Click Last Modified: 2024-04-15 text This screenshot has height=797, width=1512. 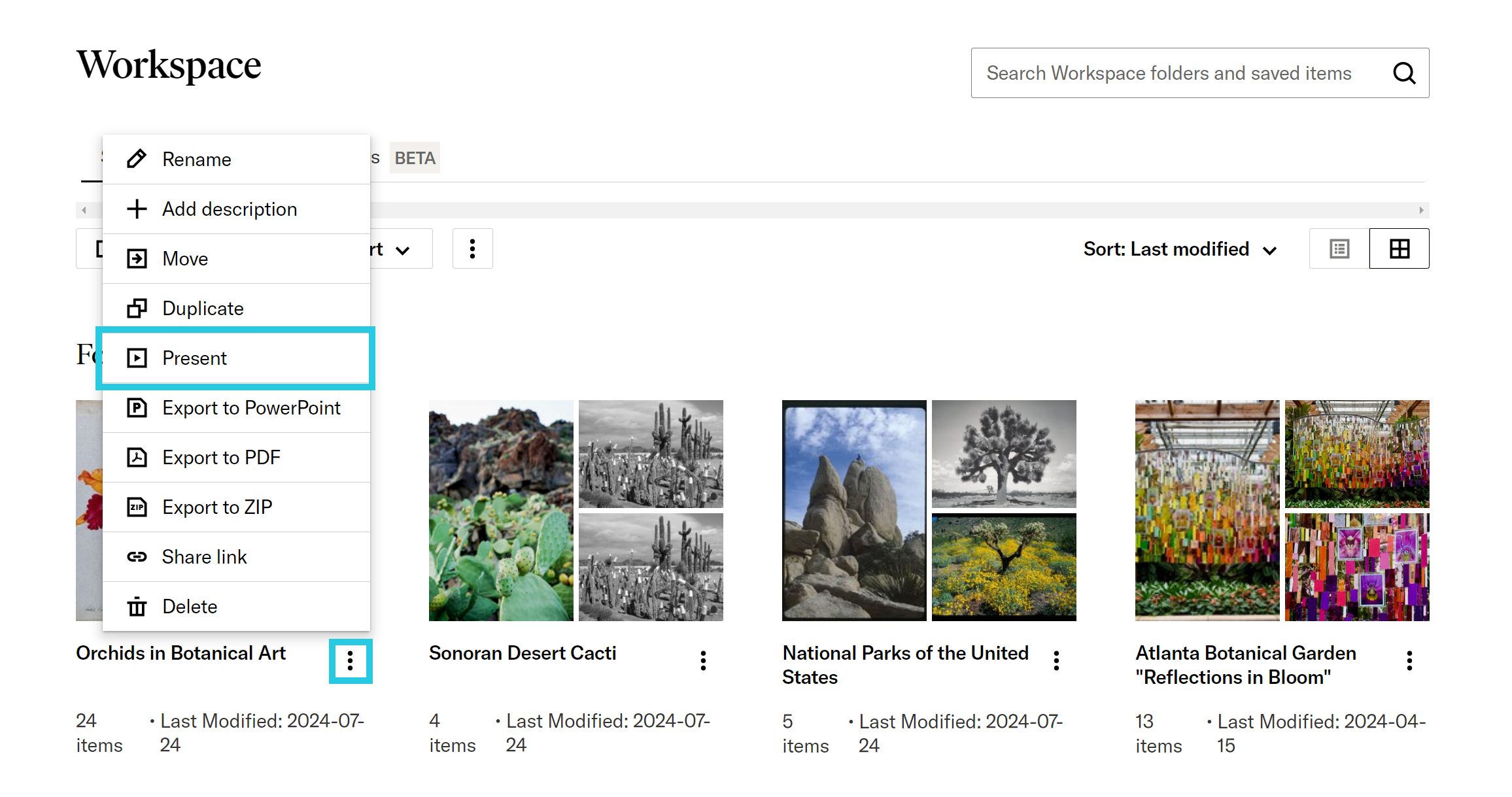1321,734
